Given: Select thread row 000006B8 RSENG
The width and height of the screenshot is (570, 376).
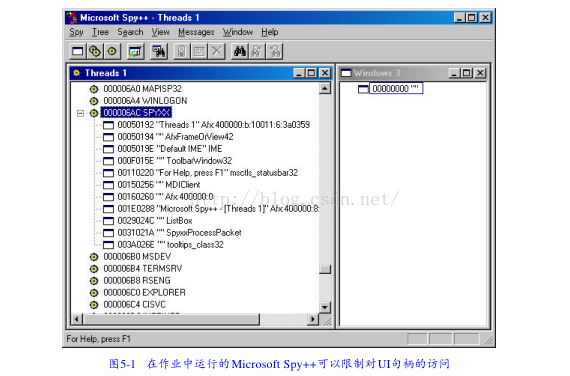Looking at the screenshot, I should click(137, 281).
